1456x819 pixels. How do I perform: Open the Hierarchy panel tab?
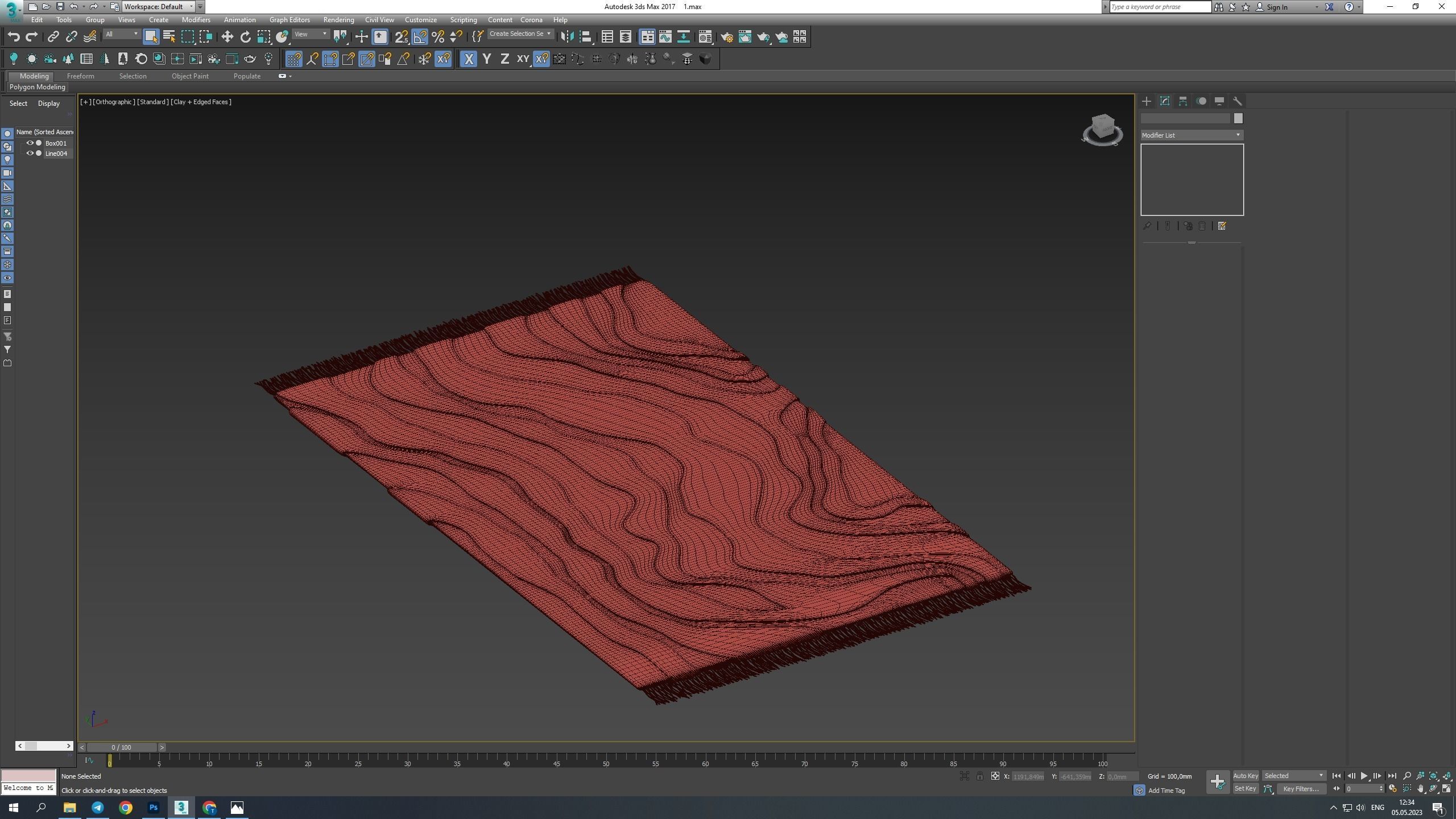[1182, 101]
